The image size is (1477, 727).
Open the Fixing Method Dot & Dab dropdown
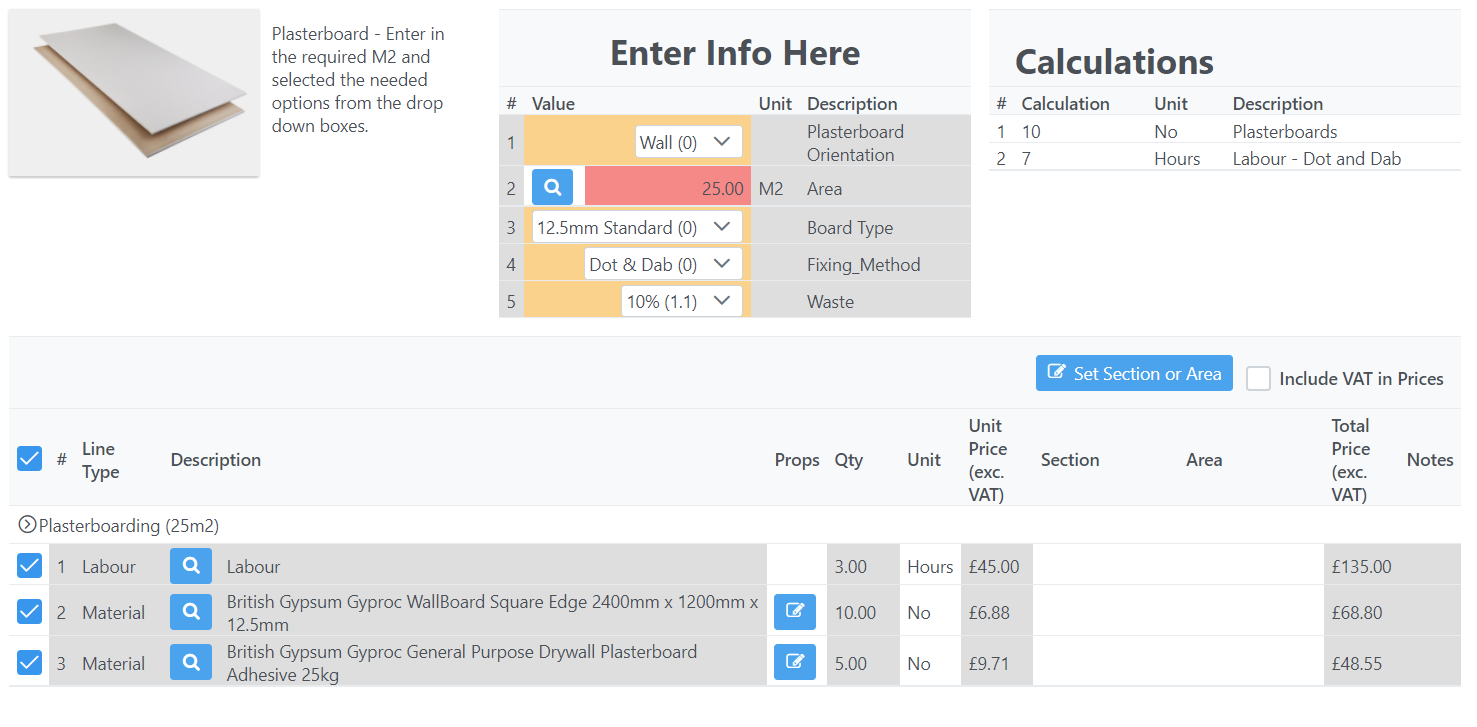(664, 264)
